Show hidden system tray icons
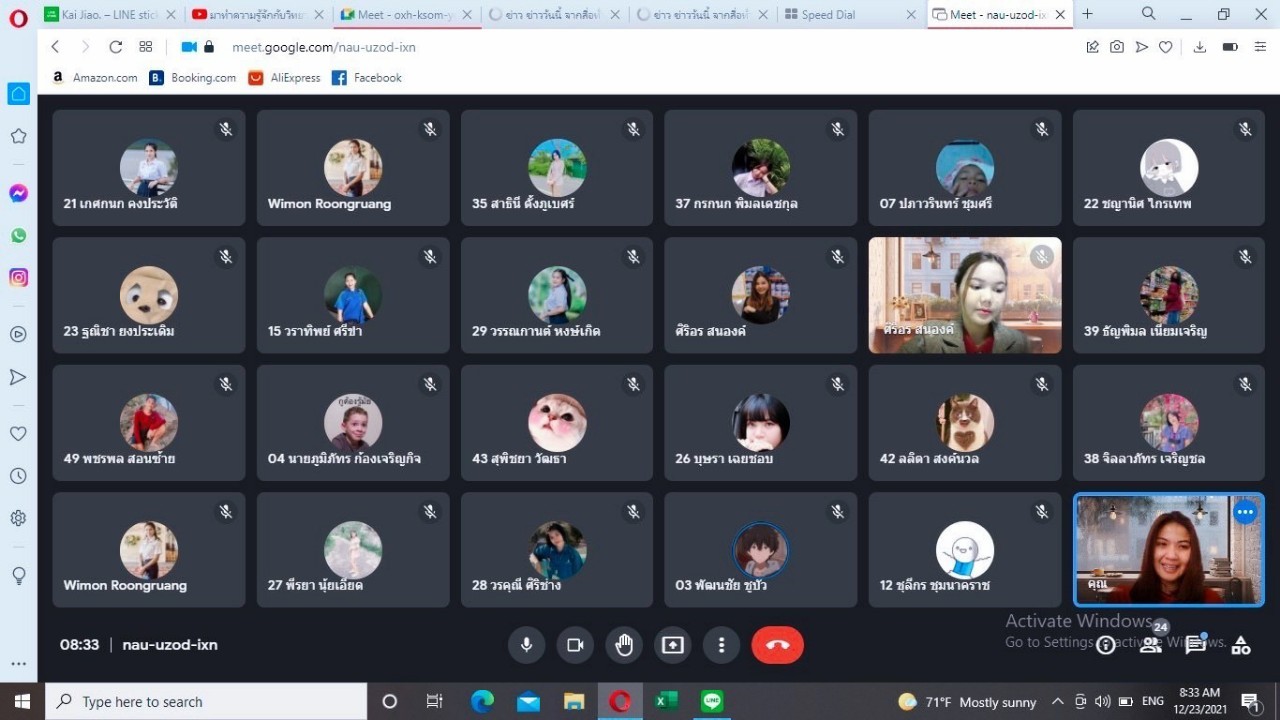 point(1057,702)
